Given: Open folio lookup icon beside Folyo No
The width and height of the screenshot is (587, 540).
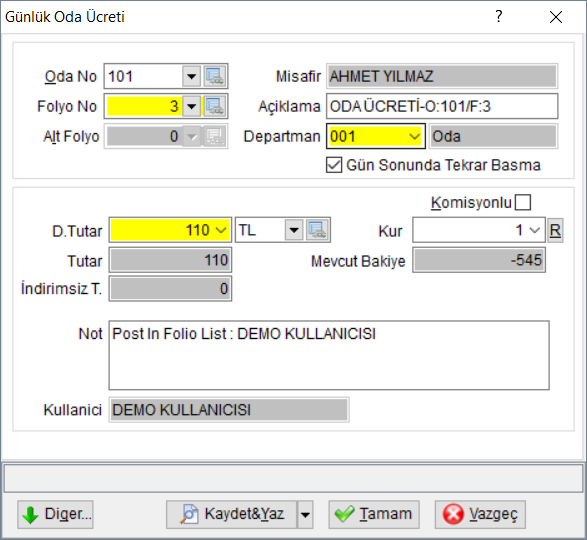Looking at the screenshot, I should [x=215, y=106].
